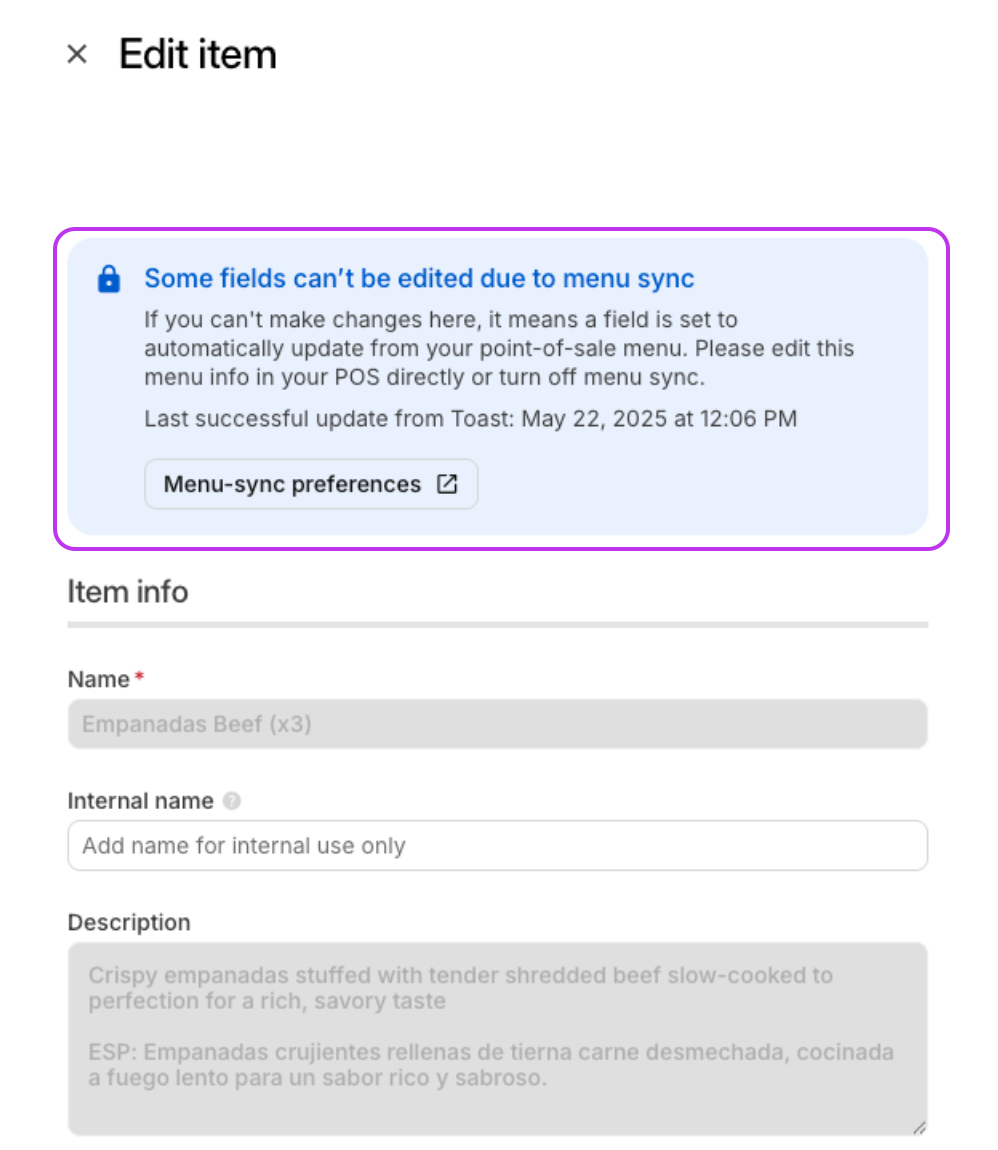Screen dimensions: 998x1150
Task: Click the Description box resize handle
Action: pos(918,1126)
